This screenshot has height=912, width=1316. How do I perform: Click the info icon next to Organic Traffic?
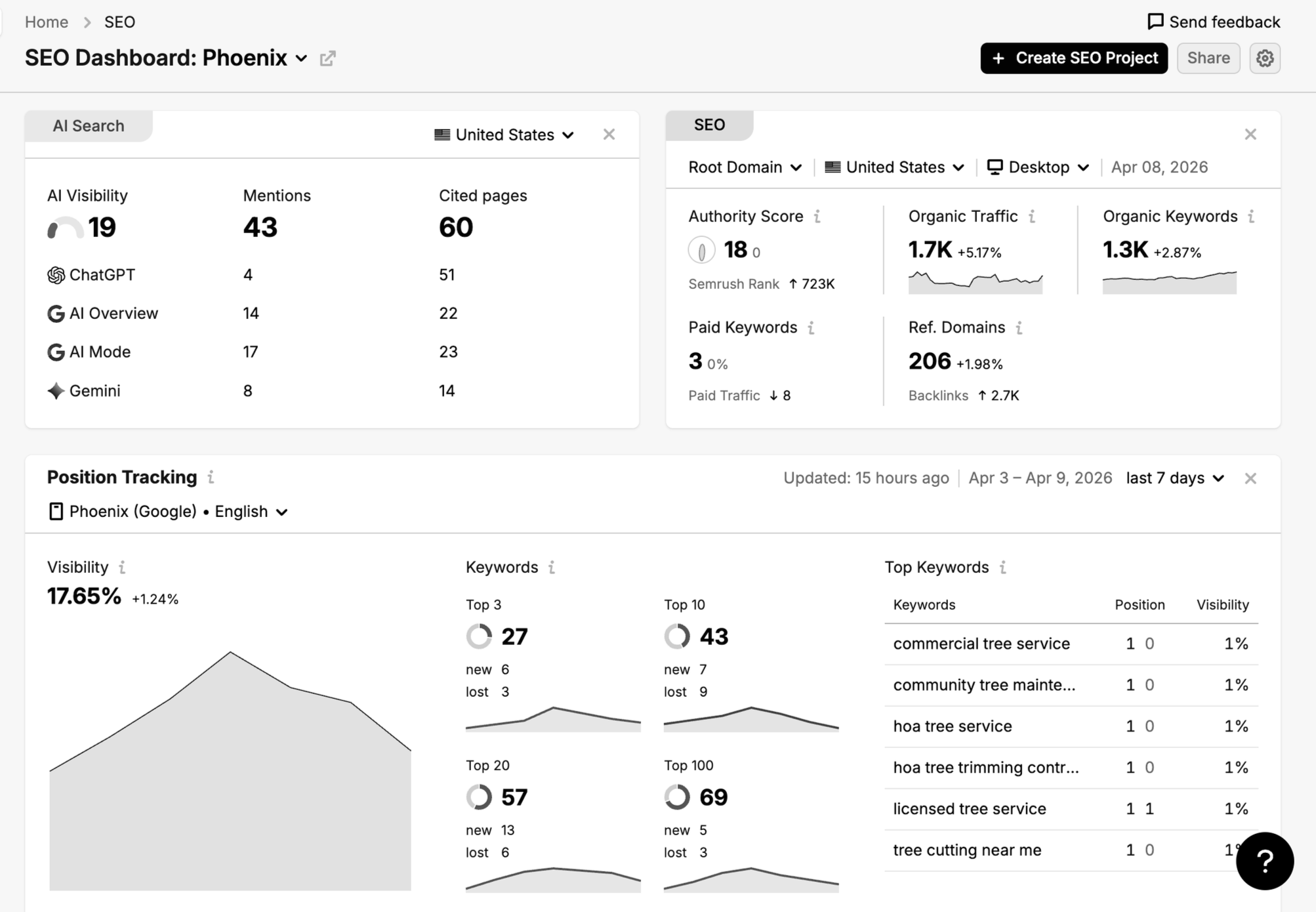(1032, 216)
